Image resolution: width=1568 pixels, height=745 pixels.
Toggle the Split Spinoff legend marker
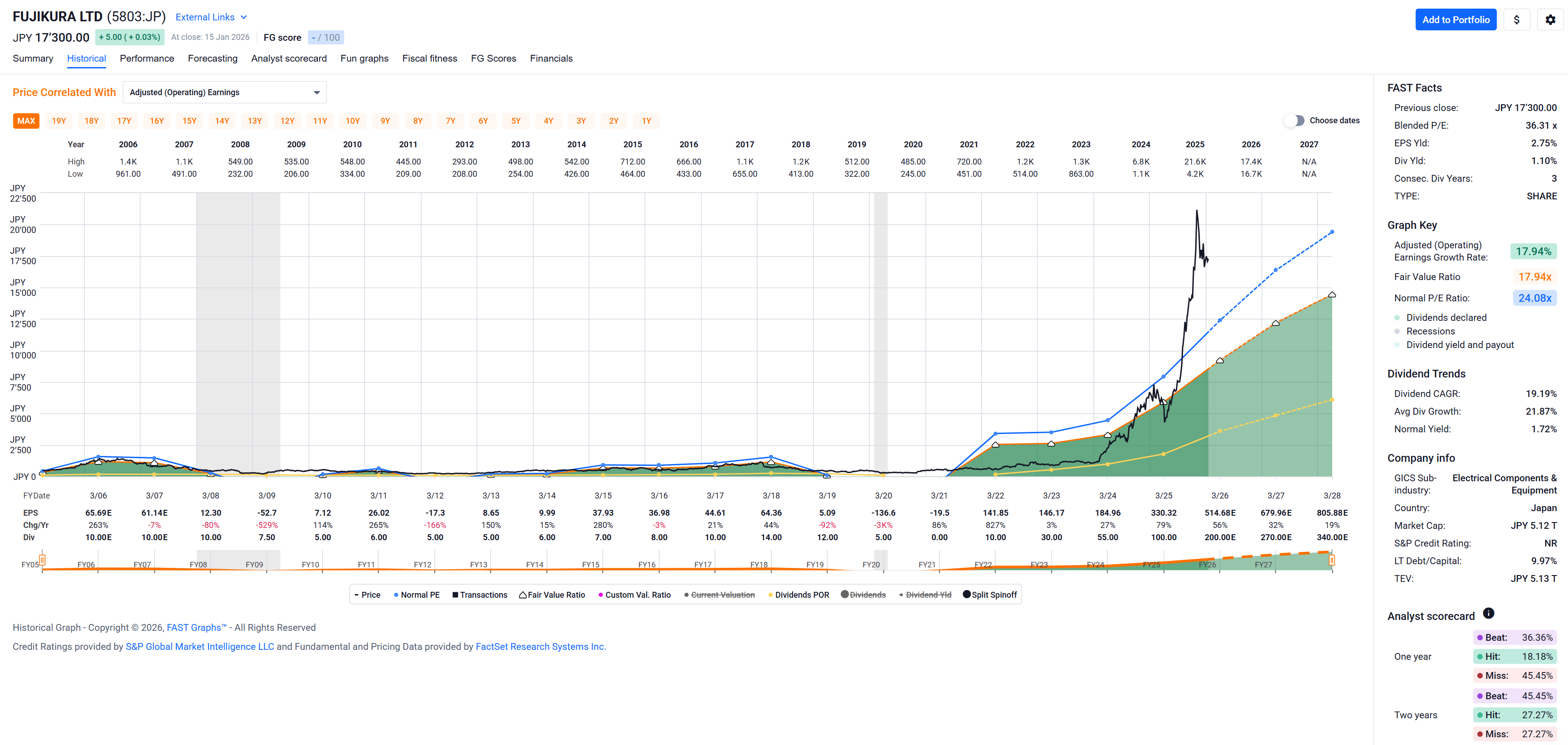pyautogui.click(x=966, y=594)
